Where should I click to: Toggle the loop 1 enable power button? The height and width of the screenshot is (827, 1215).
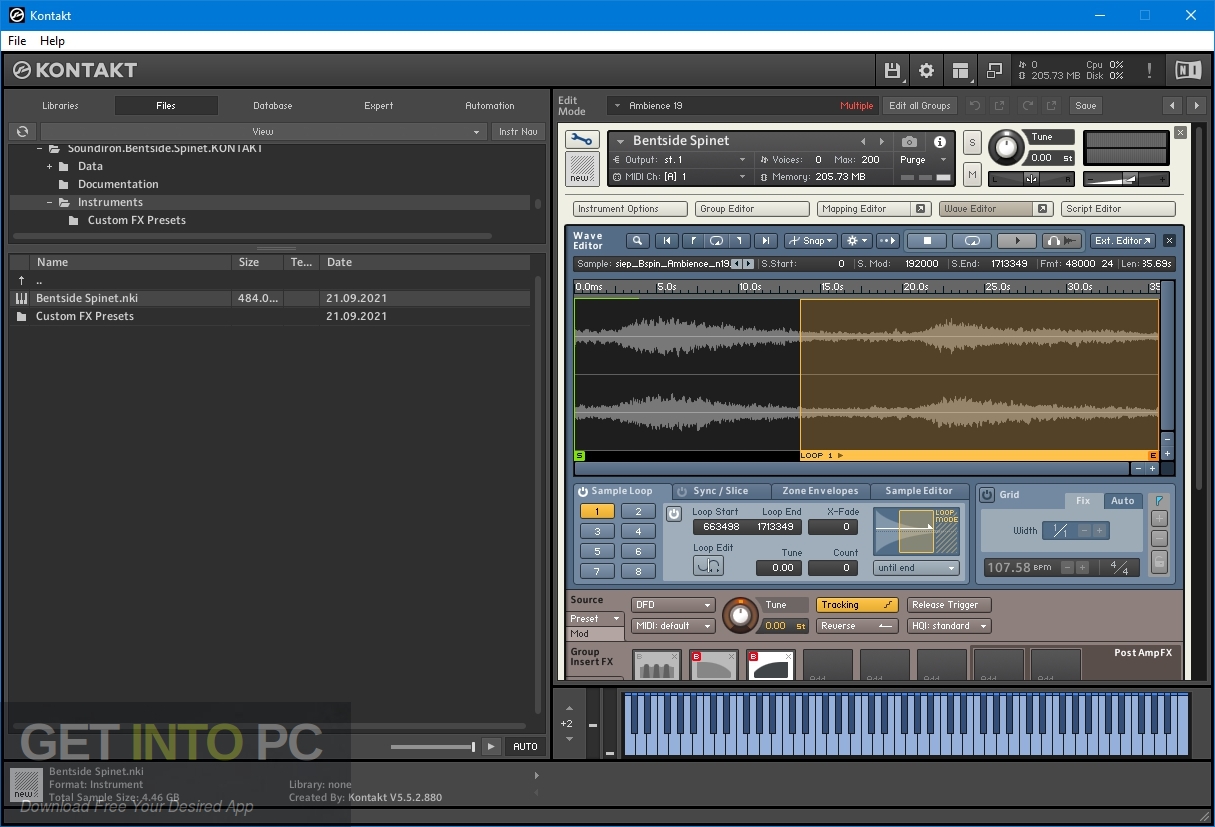[x=674, y=513]
